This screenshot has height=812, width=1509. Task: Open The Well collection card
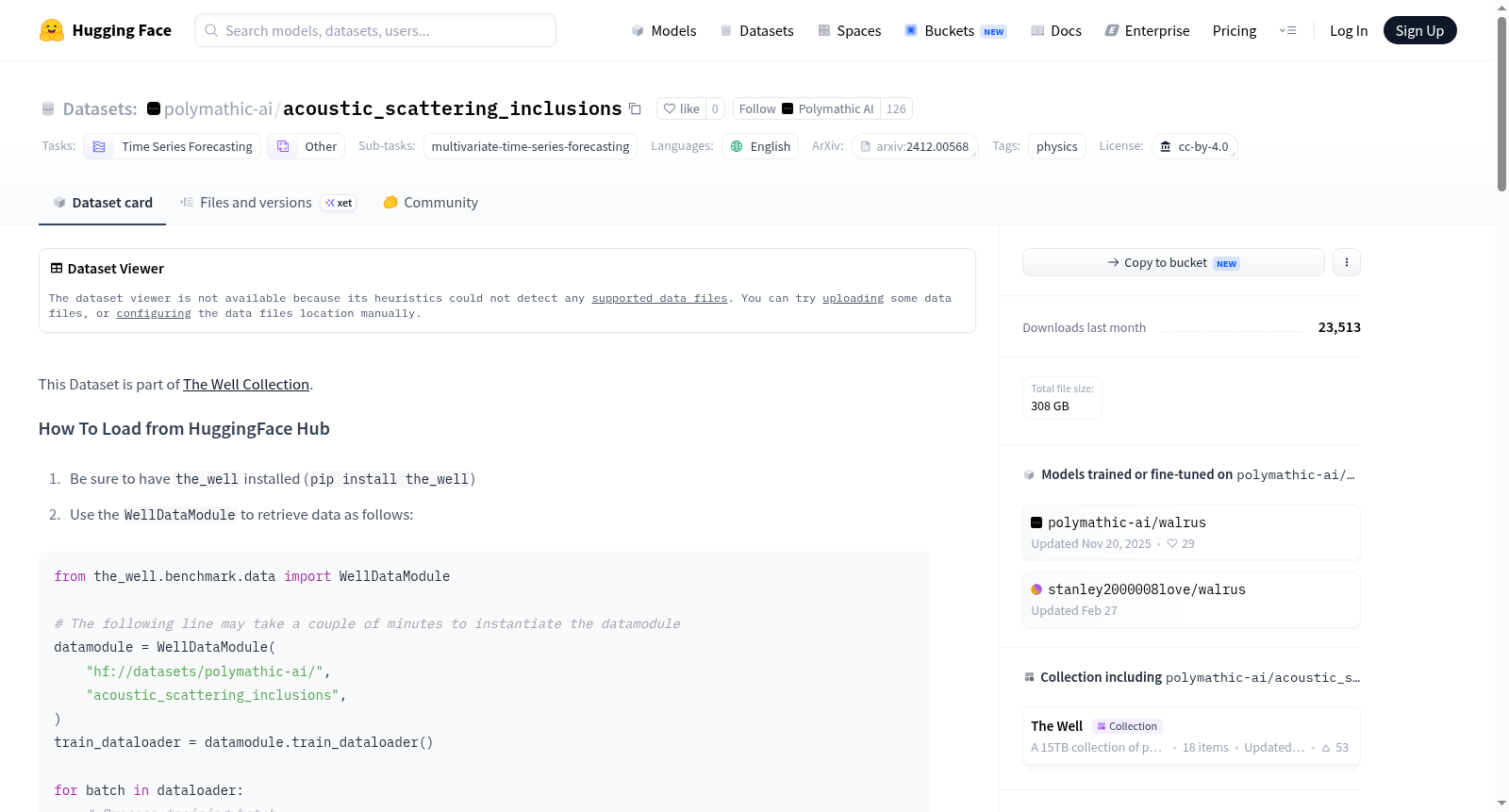(x=1191, y=737)
